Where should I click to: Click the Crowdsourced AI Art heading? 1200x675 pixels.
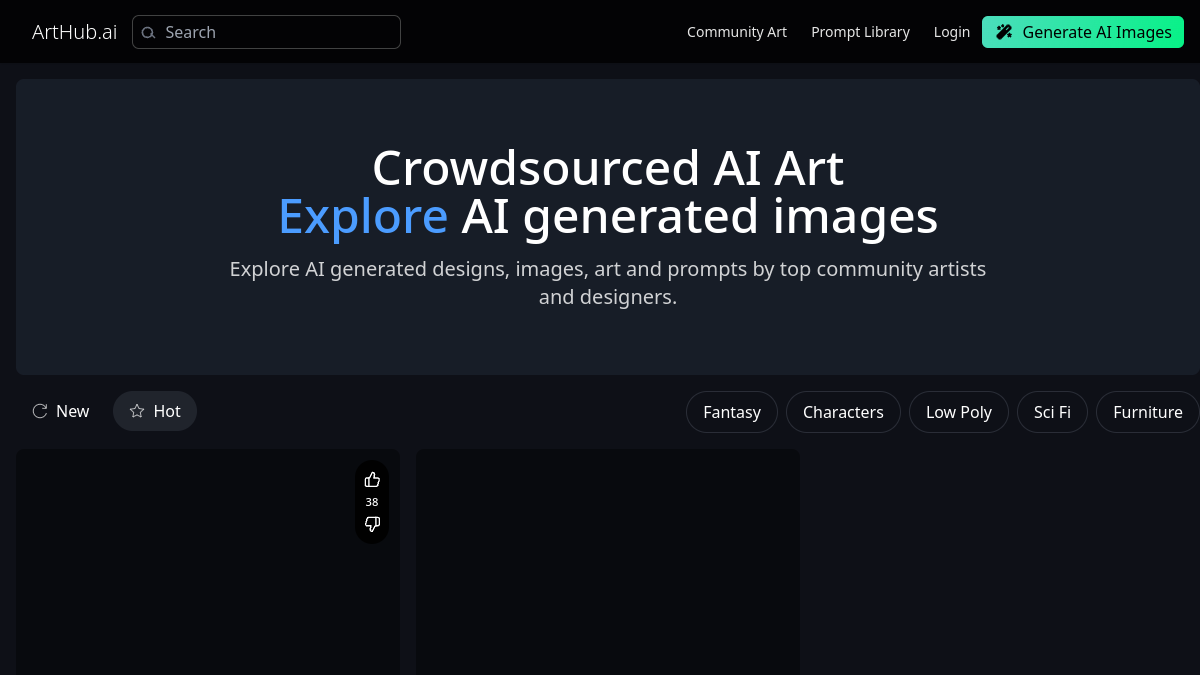point(608,168)
